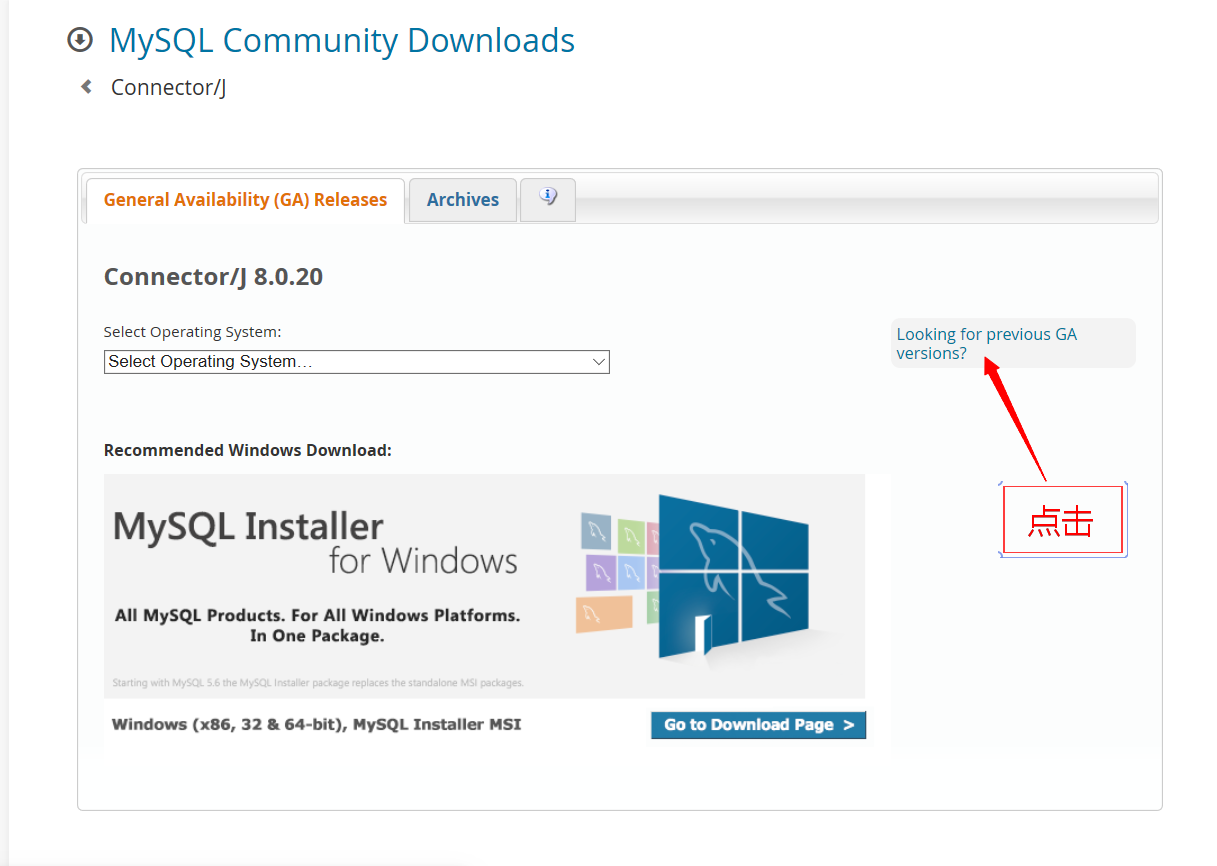Open the Select Operating System dropdown
Screen dimensions: 1217x866
point(357,362)
